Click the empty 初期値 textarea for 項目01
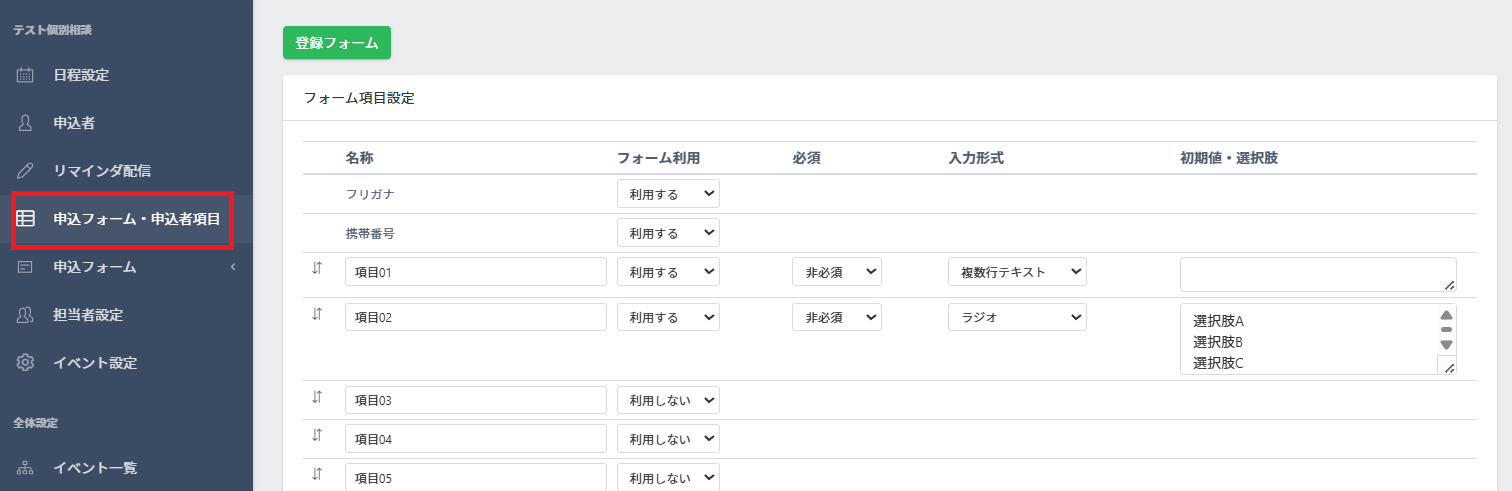Screen dimensions: 1512x491 tap(1317, 274)
